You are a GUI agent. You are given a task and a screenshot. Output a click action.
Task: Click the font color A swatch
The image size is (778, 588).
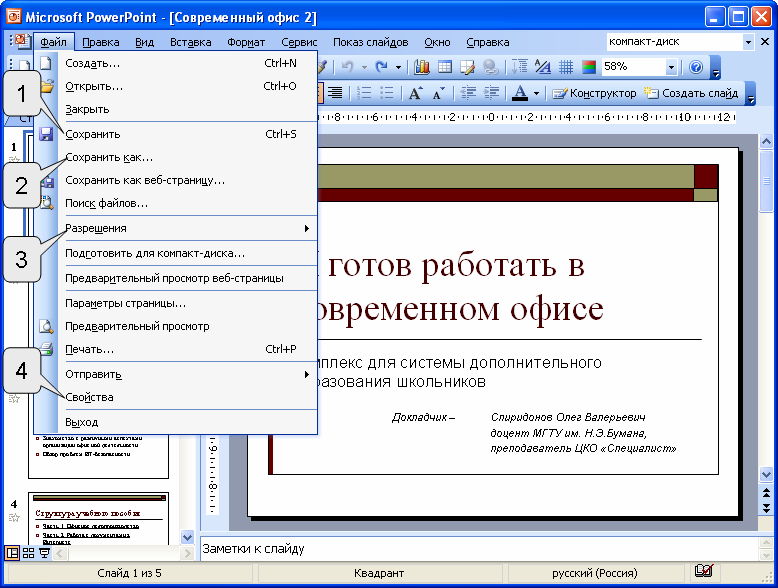point(519,93)
